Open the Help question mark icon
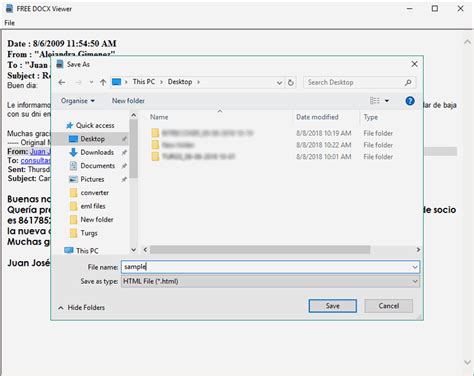474x376 pixels. coord(410,101)
